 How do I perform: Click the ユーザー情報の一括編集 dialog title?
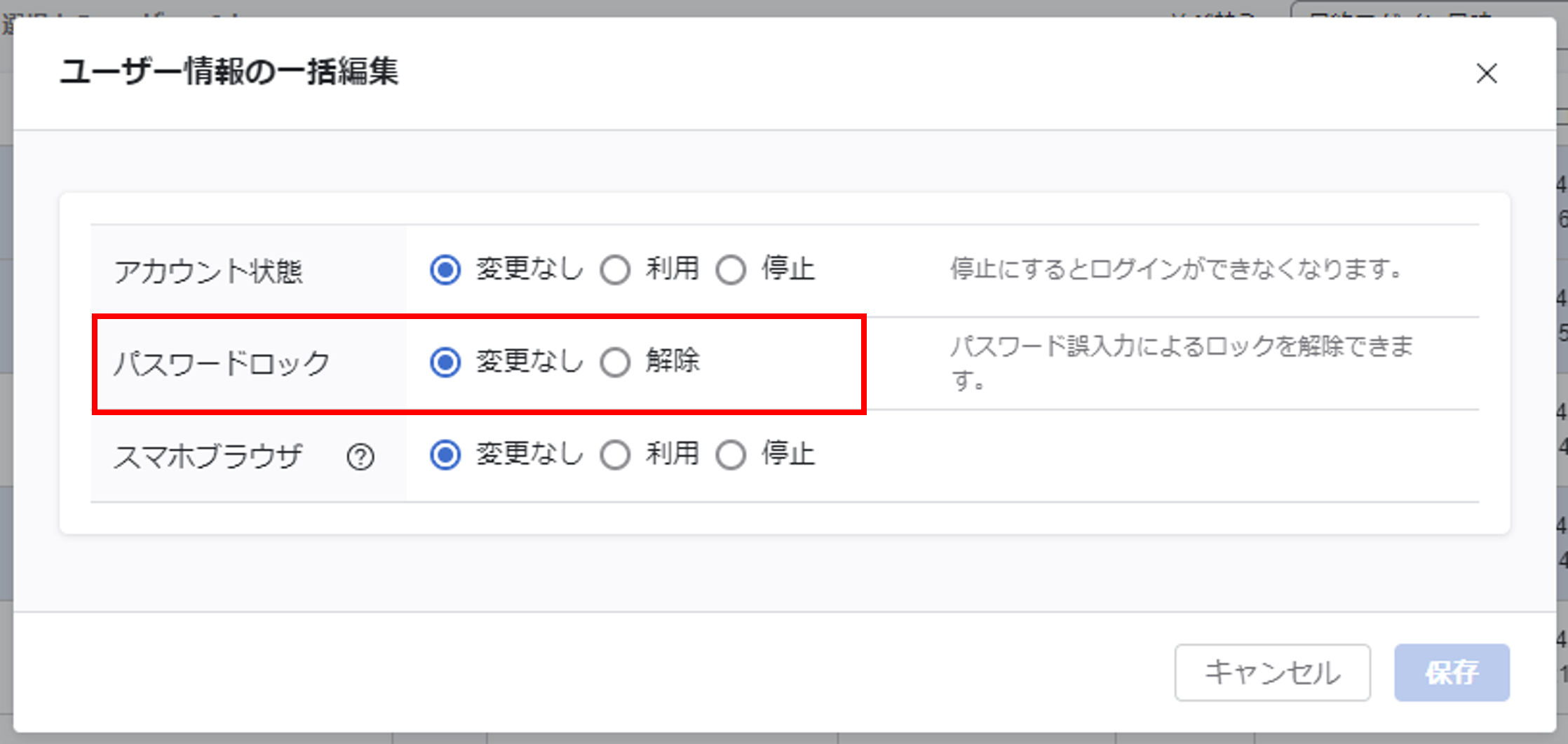pyautogui.click(x=229, y=72)
